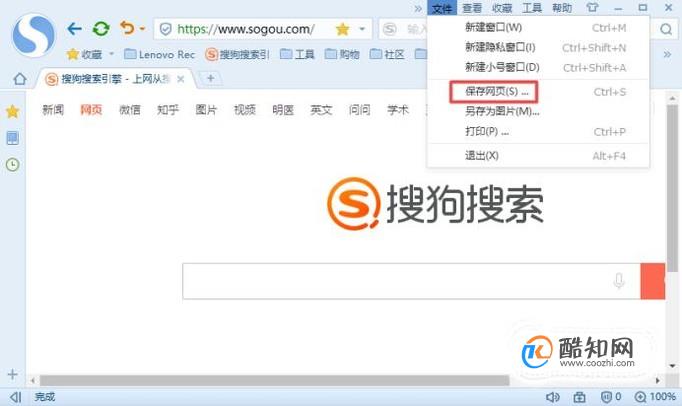Open the 学术 search category
682x406 pixels.
pyautogui.click(x=398, y=110)
